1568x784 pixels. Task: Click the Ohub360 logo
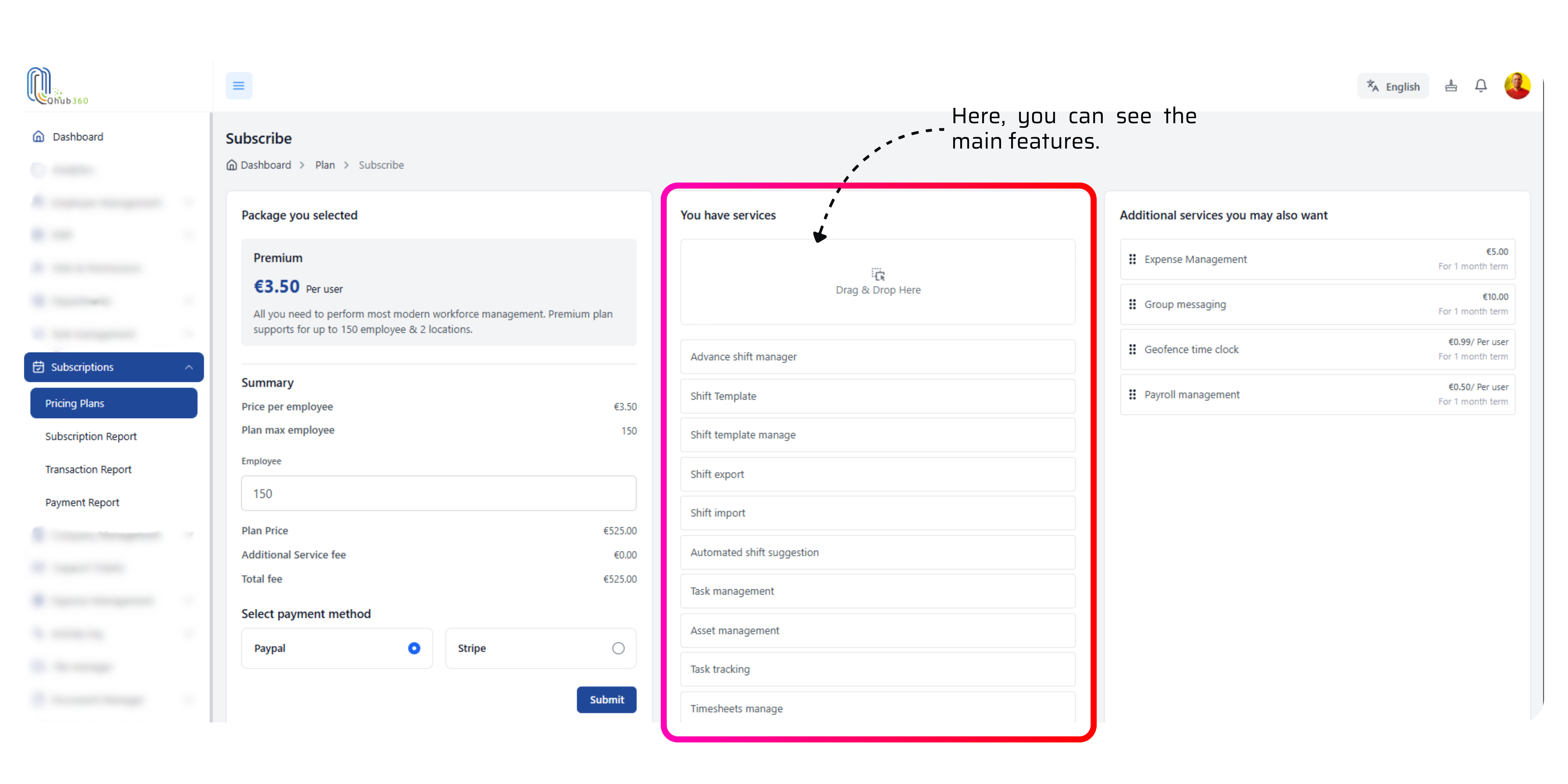click(57, 86)
